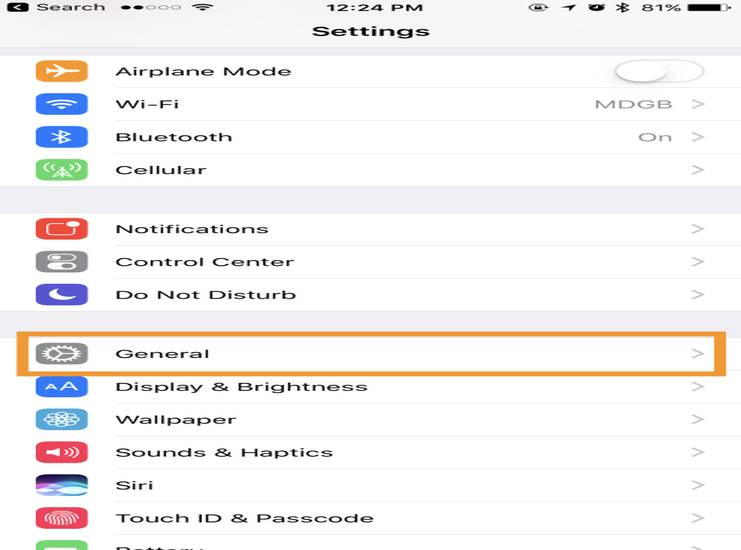741x550 pixels.
Task: Open Display & Brightness settings
Action: coord(241,387)
